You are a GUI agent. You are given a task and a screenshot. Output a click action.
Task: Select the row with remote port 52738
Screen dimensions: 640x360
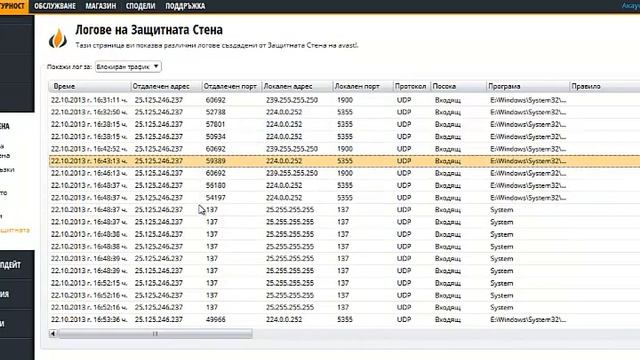[344, 112]
